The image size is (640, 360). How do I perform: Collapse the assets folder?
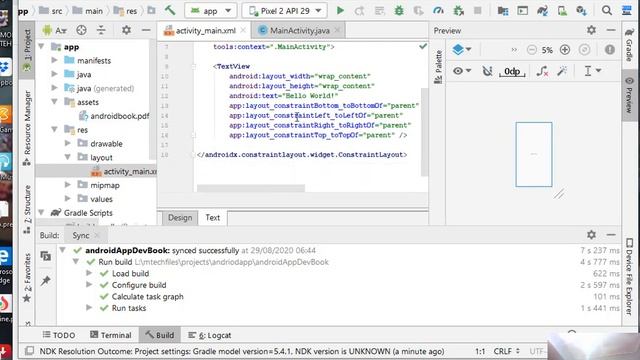tap(54, 102)
